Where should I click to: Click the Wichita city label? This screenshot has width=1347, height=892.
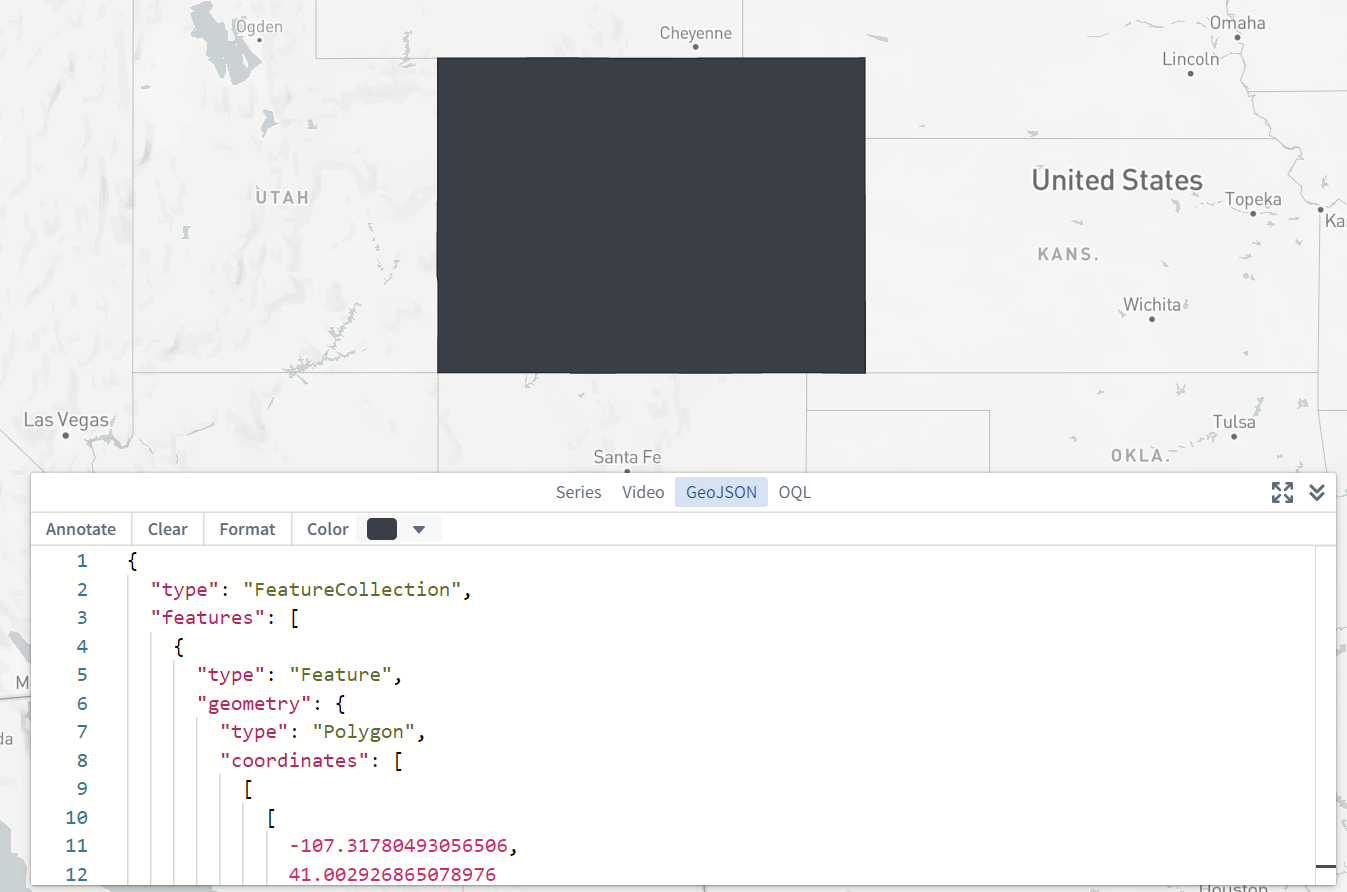tap(1152, 304)
